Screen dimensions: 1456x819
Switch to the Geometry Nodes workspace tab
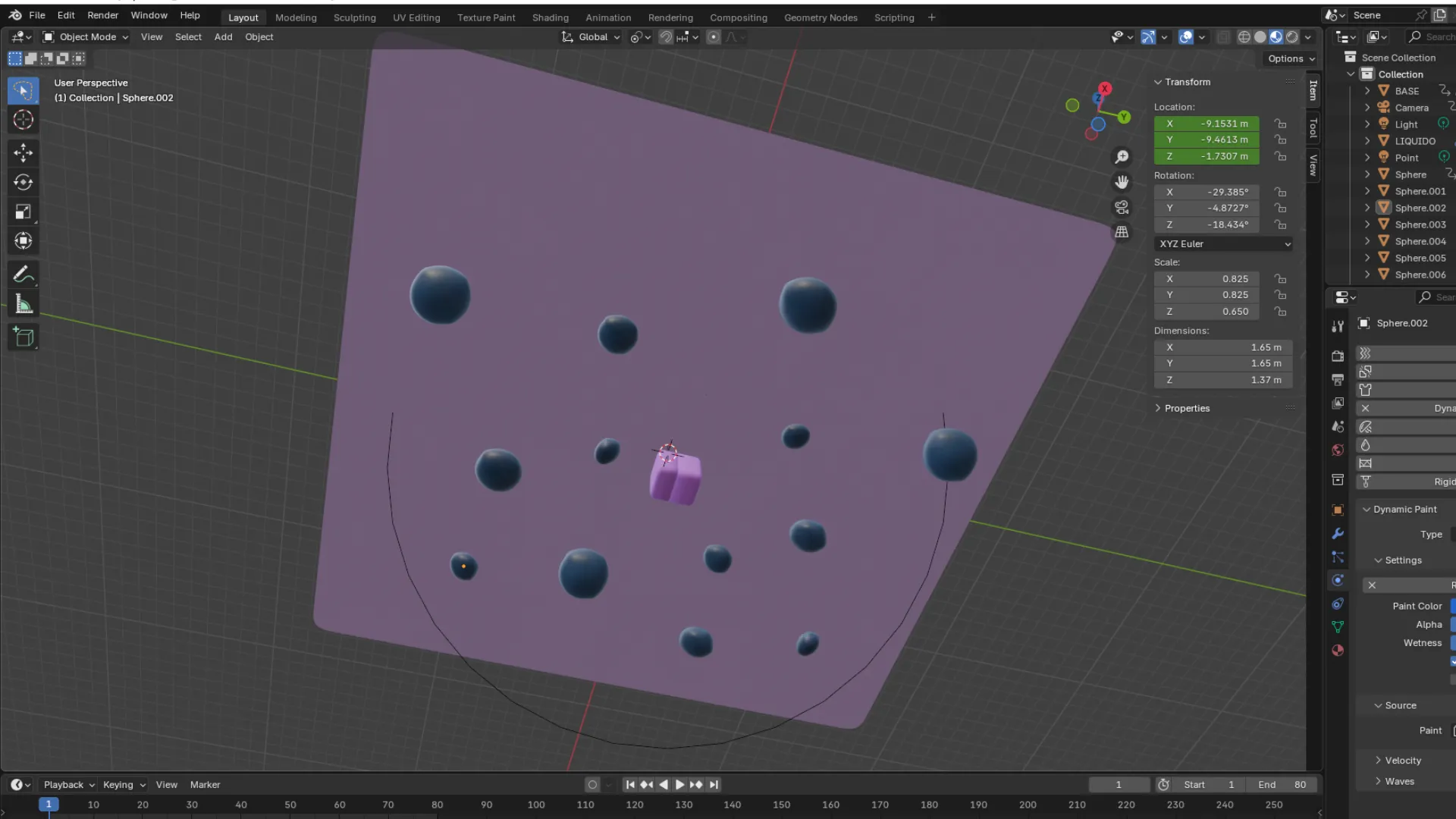pyautogui.click(x=821, y=17)
